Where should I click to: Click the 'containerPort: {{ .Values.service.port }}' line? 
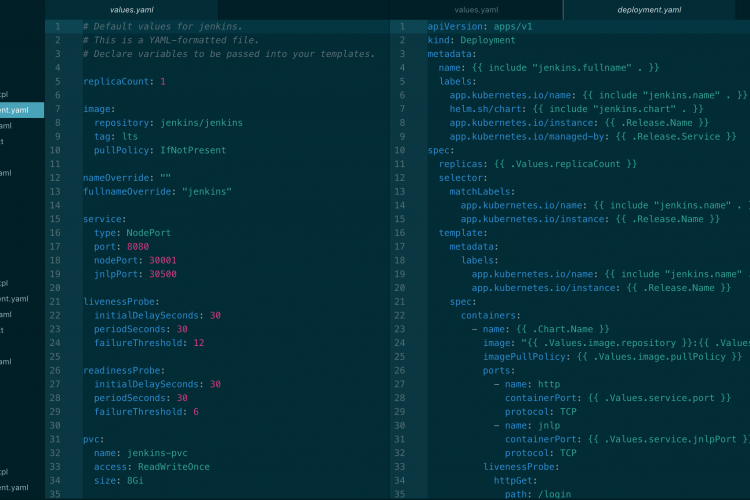pos(618,398)
